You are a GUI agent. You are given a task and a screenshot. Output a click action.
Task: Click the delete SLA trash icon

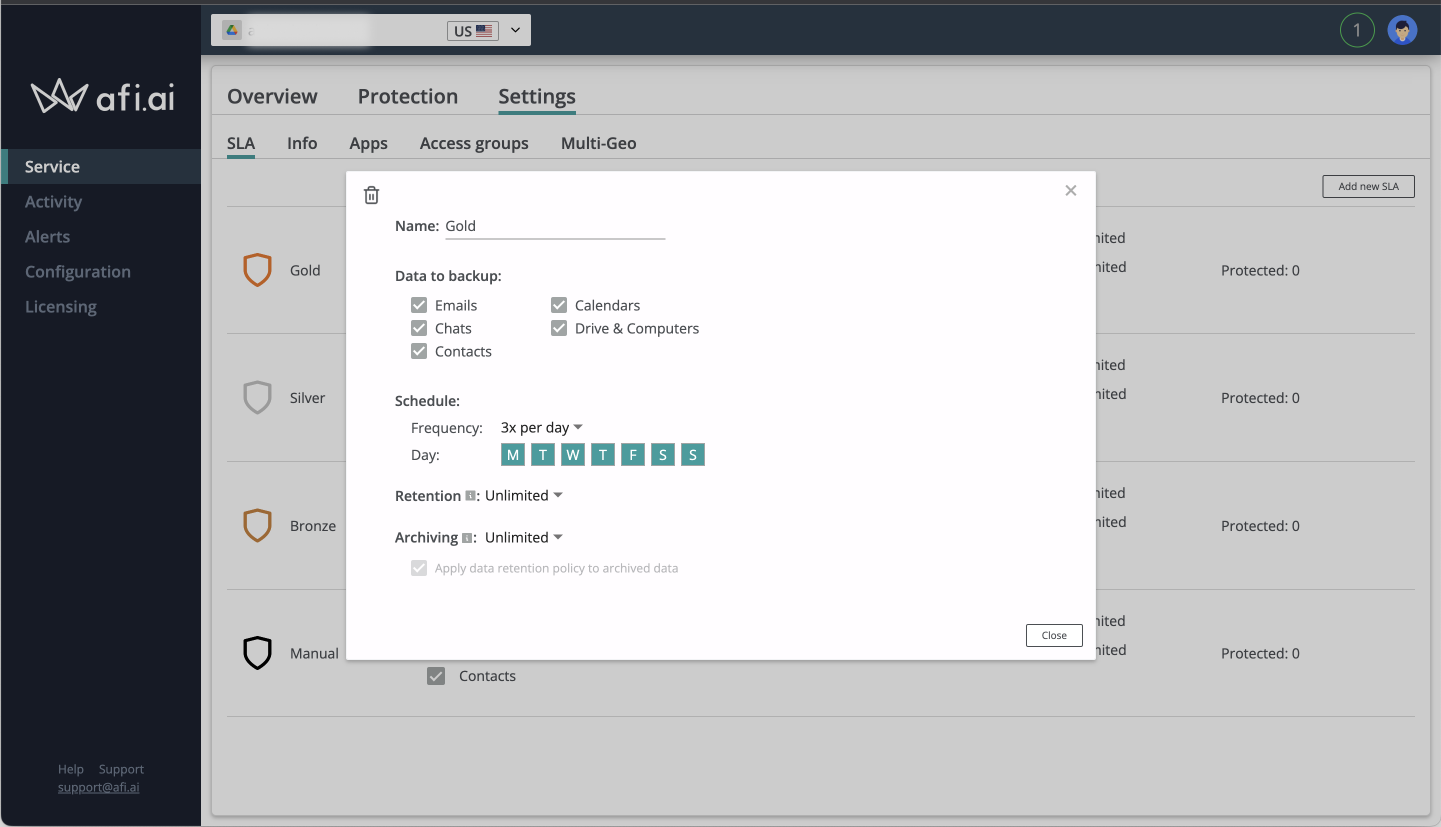(x=371, y=194)
